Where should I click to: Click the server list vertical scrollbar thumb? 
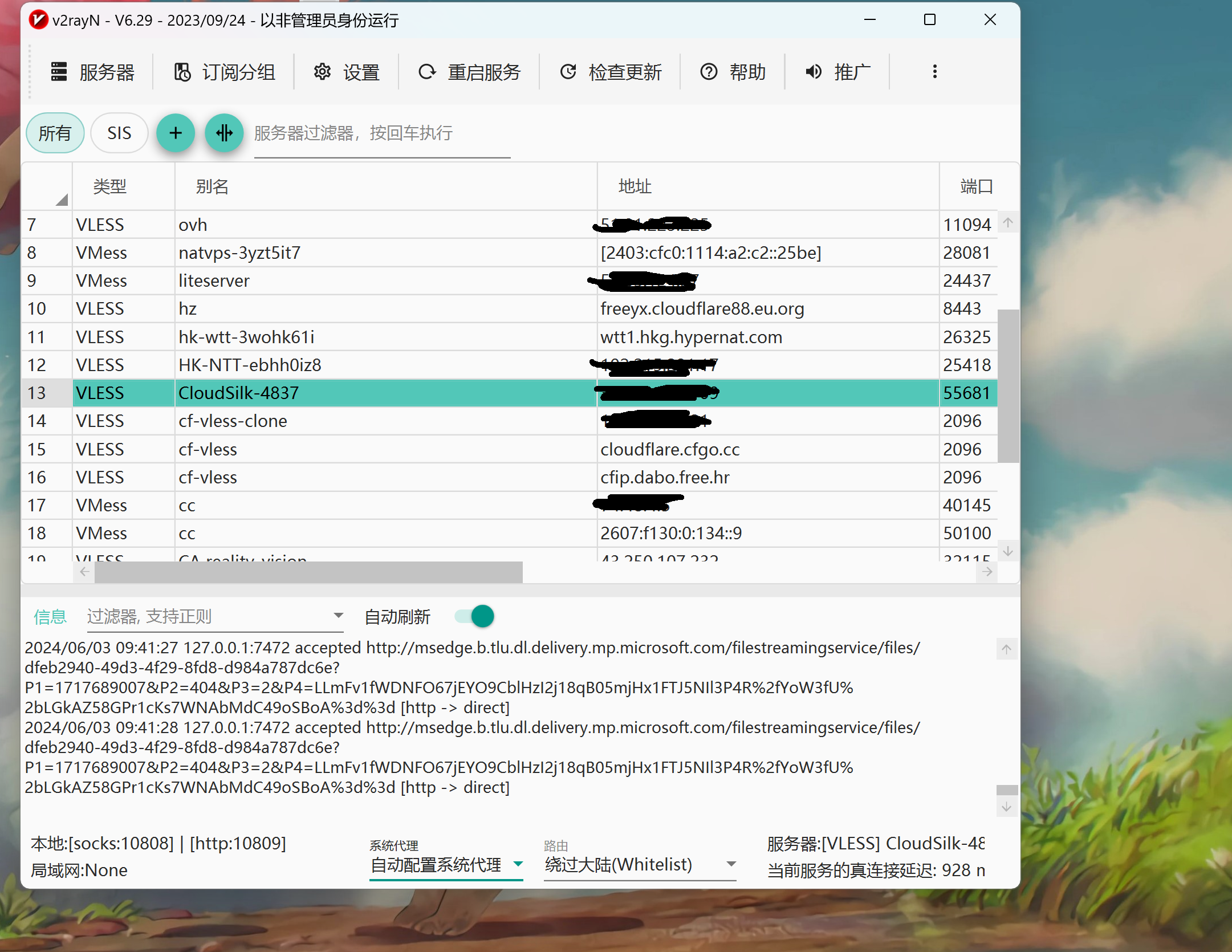[x=1008, y=386]
